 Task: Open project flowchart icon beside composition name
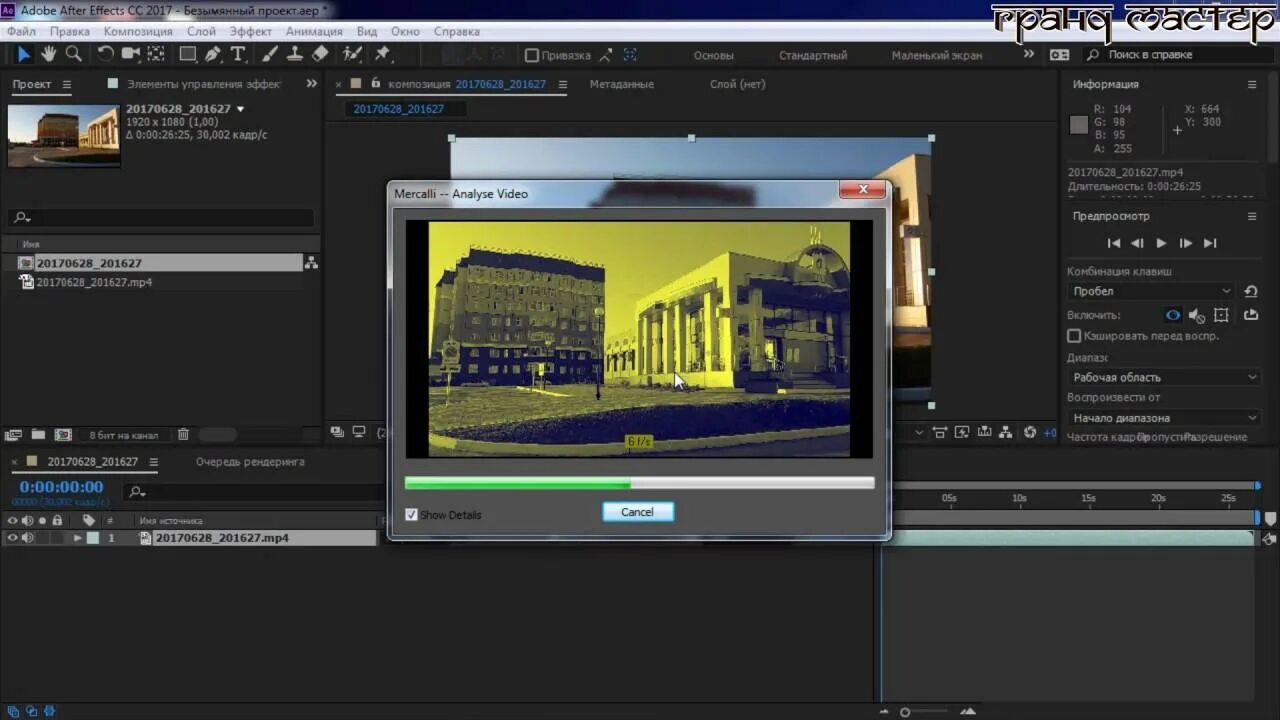[x=311, y=263]
